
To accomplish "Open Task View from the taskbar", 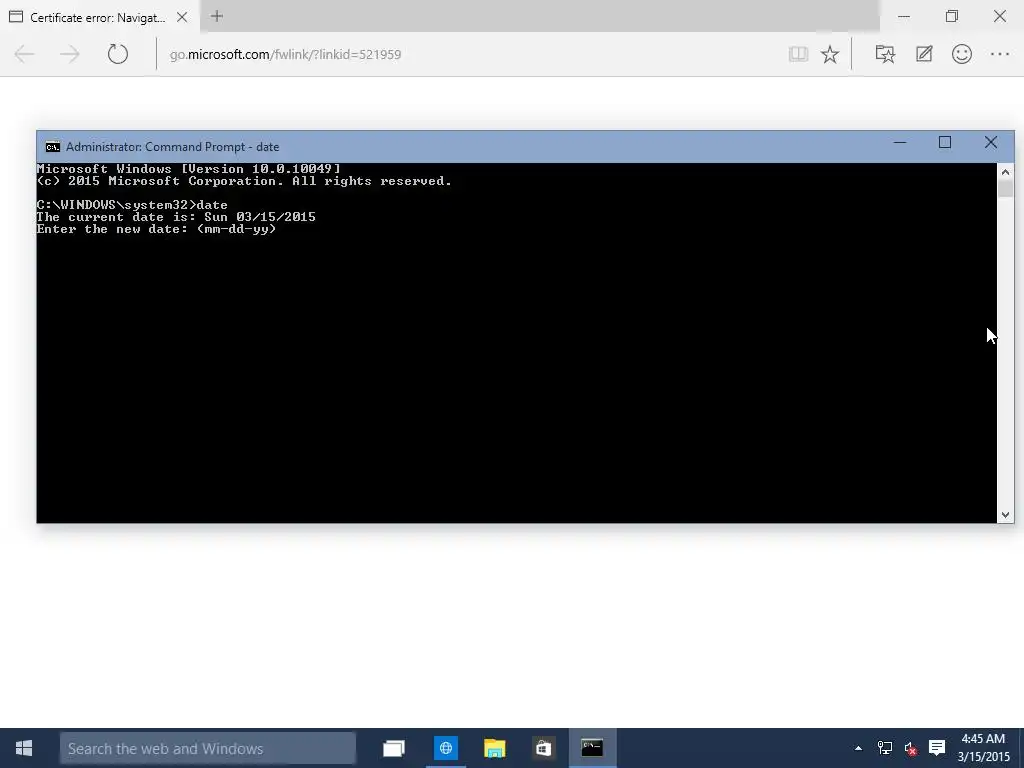I will [394, 748].
